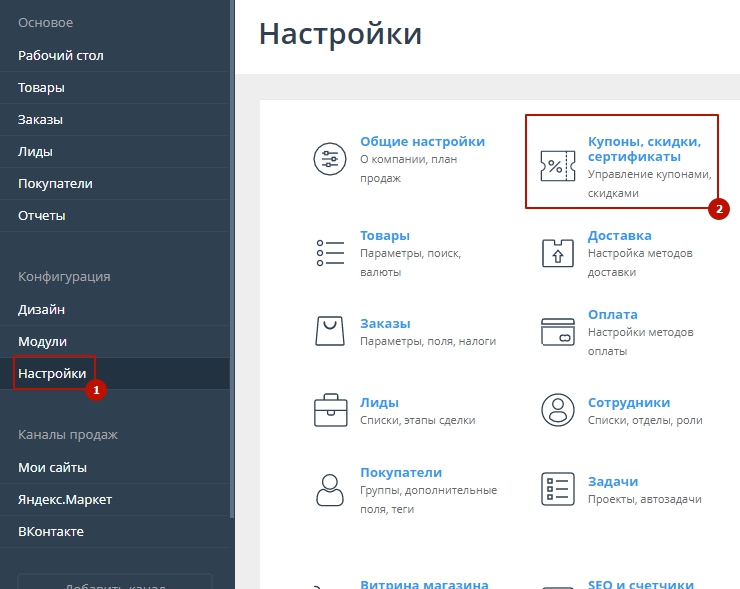The image size is (740, 589).
Task: Open the Модули sidebar item
Action: pos(43,342)
